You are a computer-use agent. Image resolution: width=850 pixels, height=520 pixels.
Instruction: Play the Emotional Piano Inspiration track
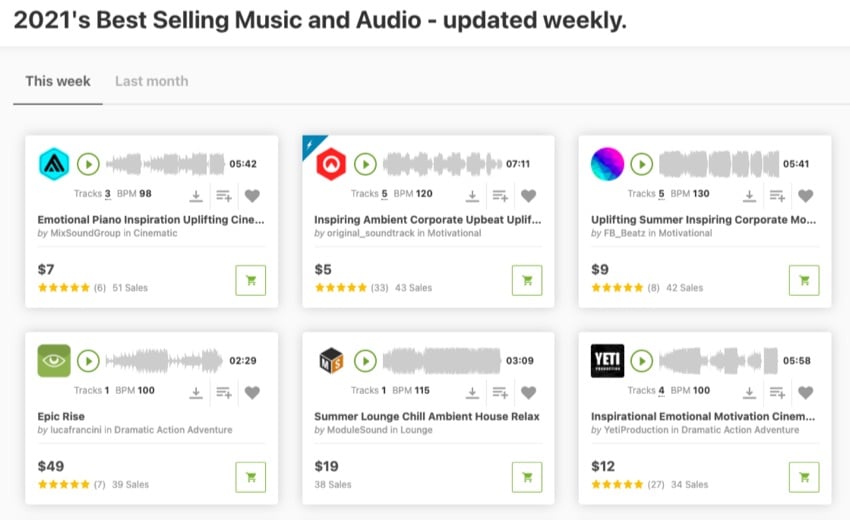(x=88, y=163)
